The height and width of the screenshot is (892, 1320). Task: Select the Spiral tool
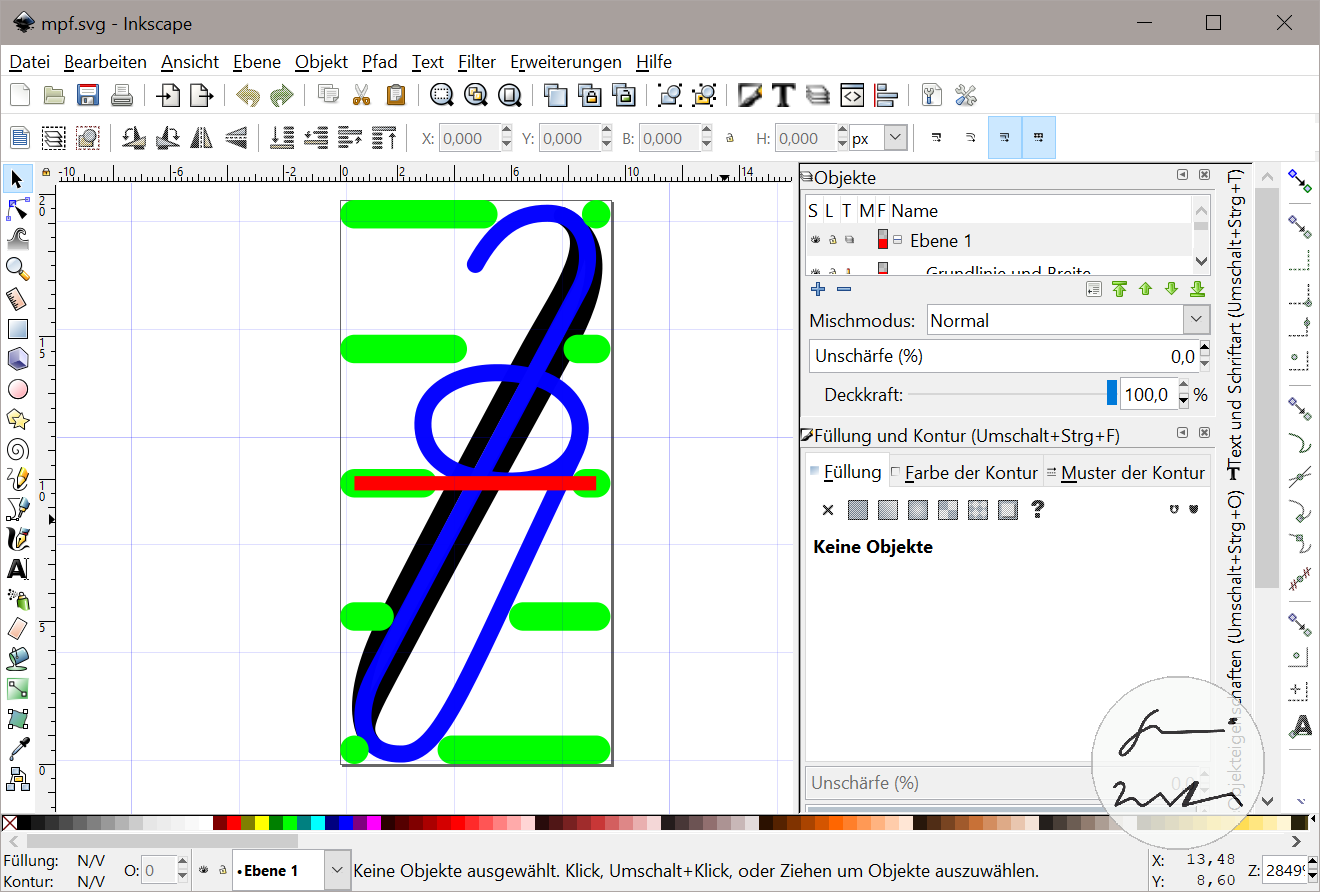point(17,448)
